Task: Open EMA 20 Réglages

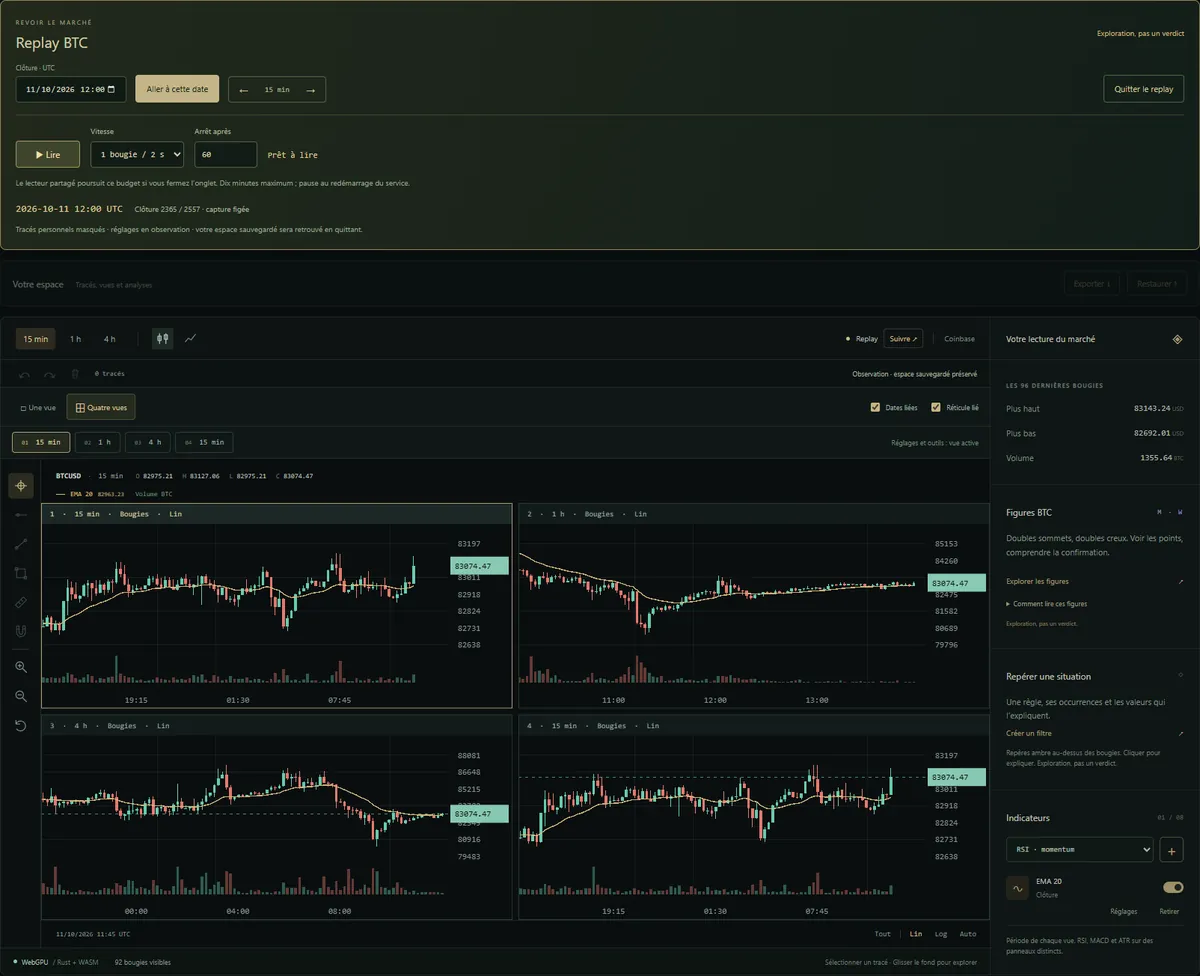Action: (x=1124, y=912)
